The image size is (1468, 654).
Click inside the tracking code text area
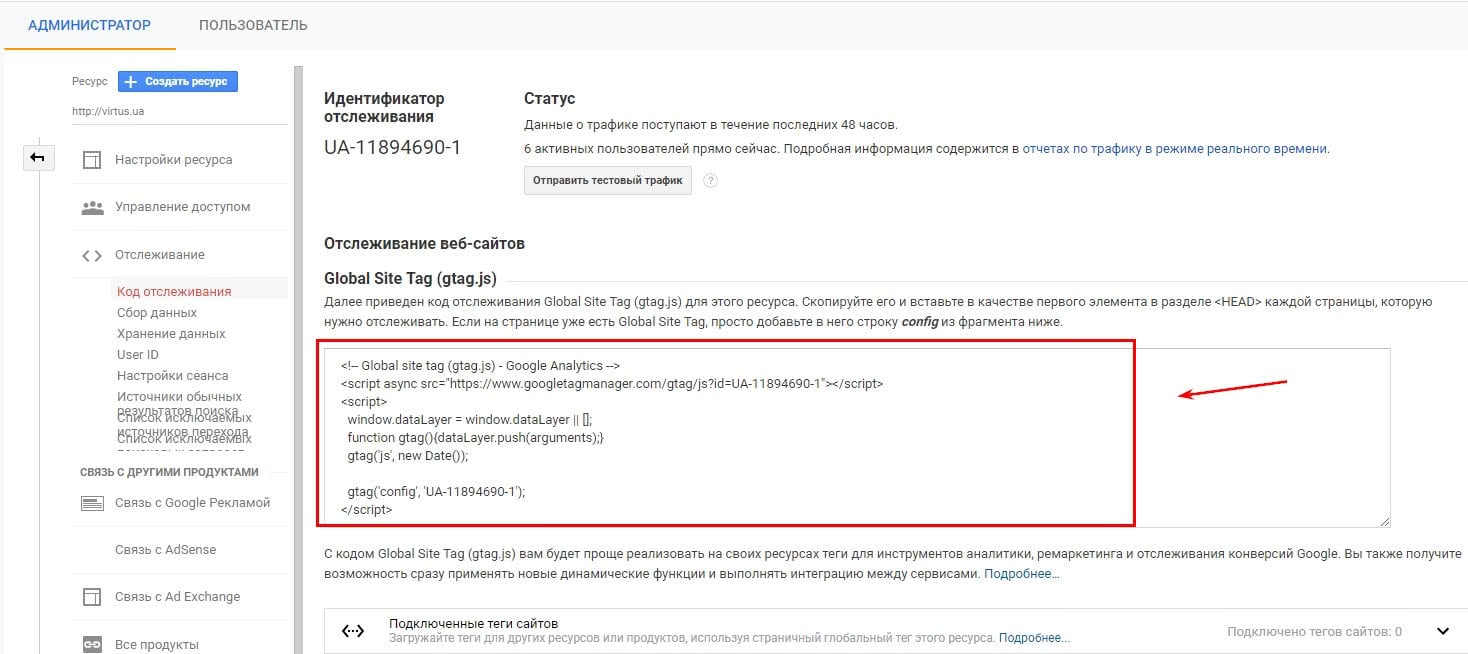855,437
